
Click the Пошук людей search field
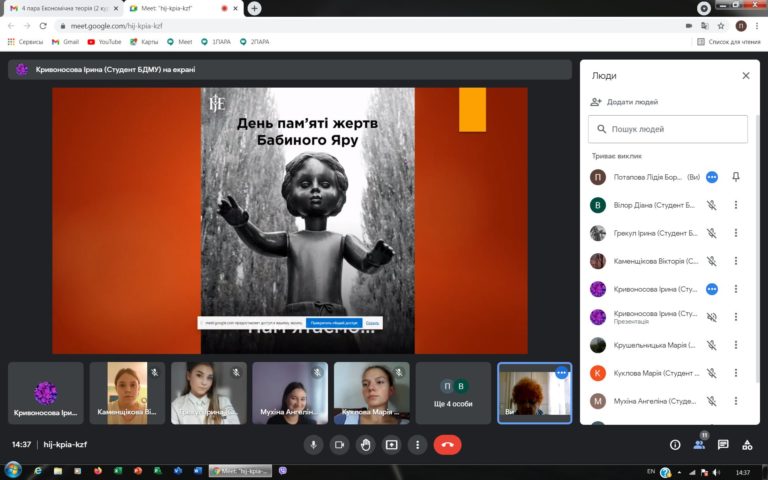tap(668, 129)
